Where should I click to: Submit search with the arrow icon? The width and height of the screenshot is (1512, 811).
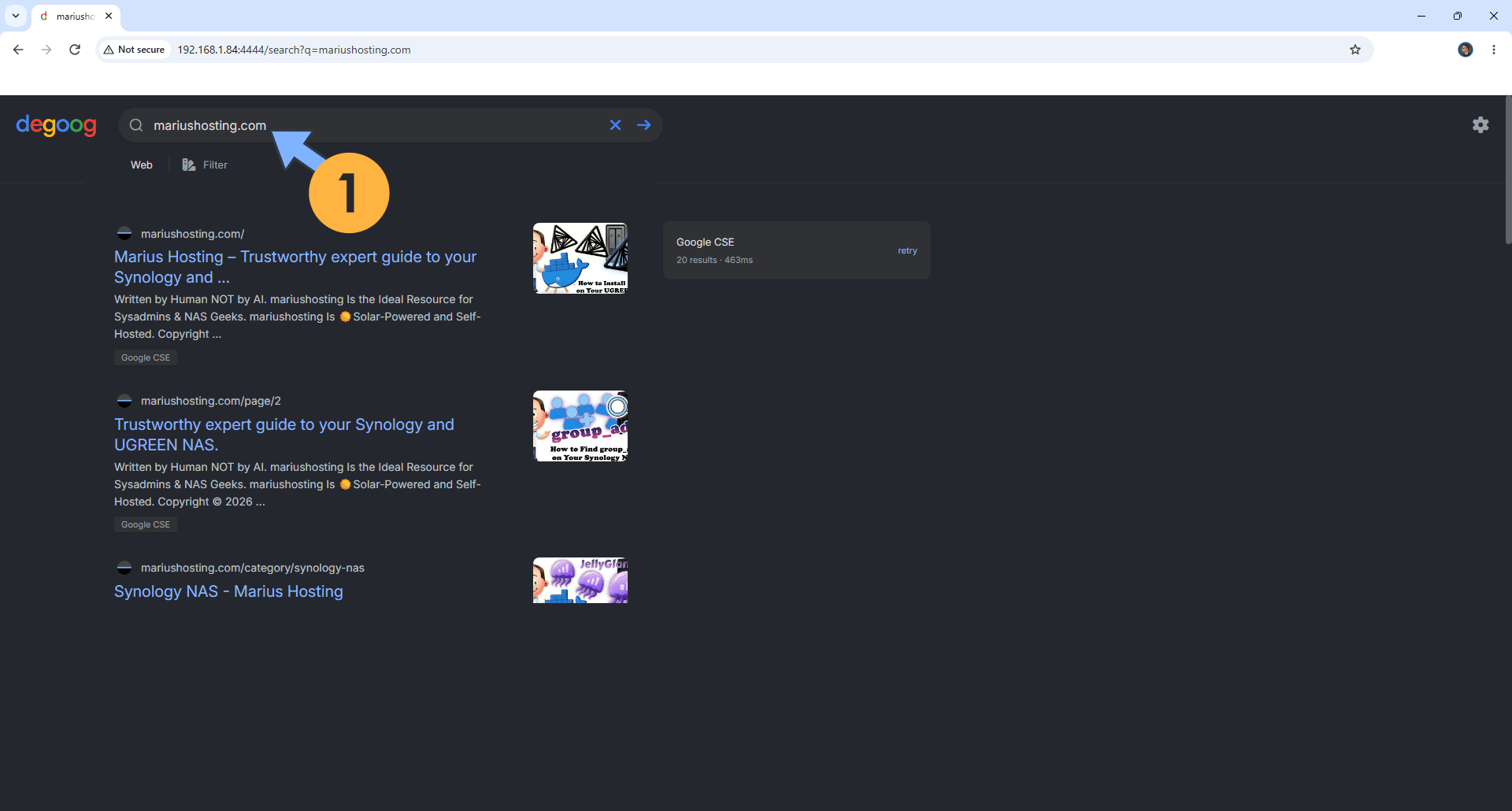(x=644, y=125)
